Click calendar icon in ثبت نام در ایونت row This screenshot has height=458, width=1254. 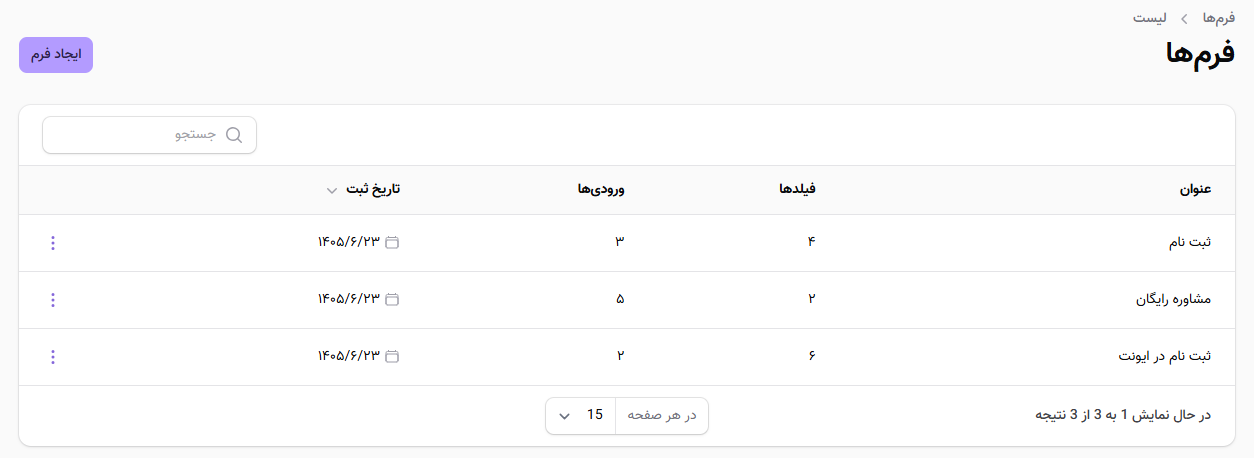[x=392, y=357]
